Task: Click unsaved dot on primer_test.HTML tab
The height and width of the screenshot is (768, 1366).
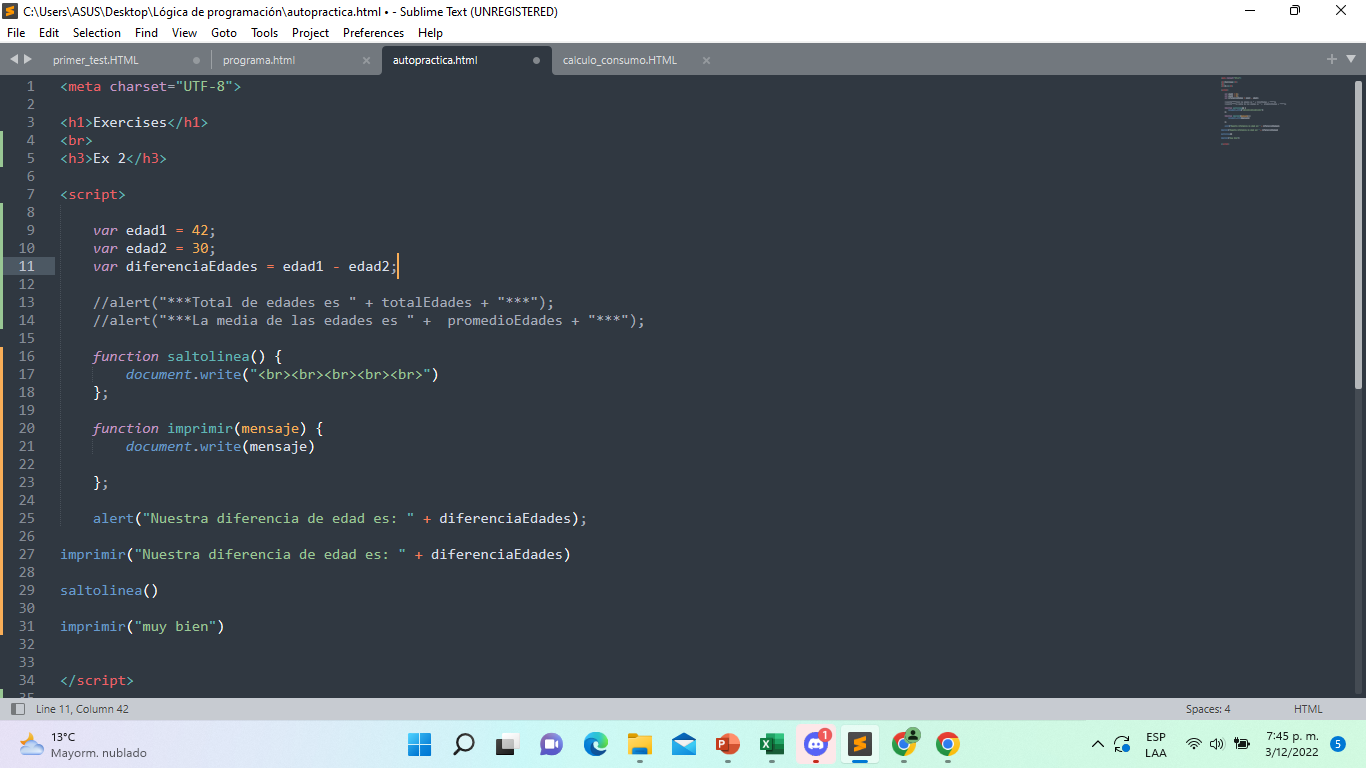Action: point(196,60)
